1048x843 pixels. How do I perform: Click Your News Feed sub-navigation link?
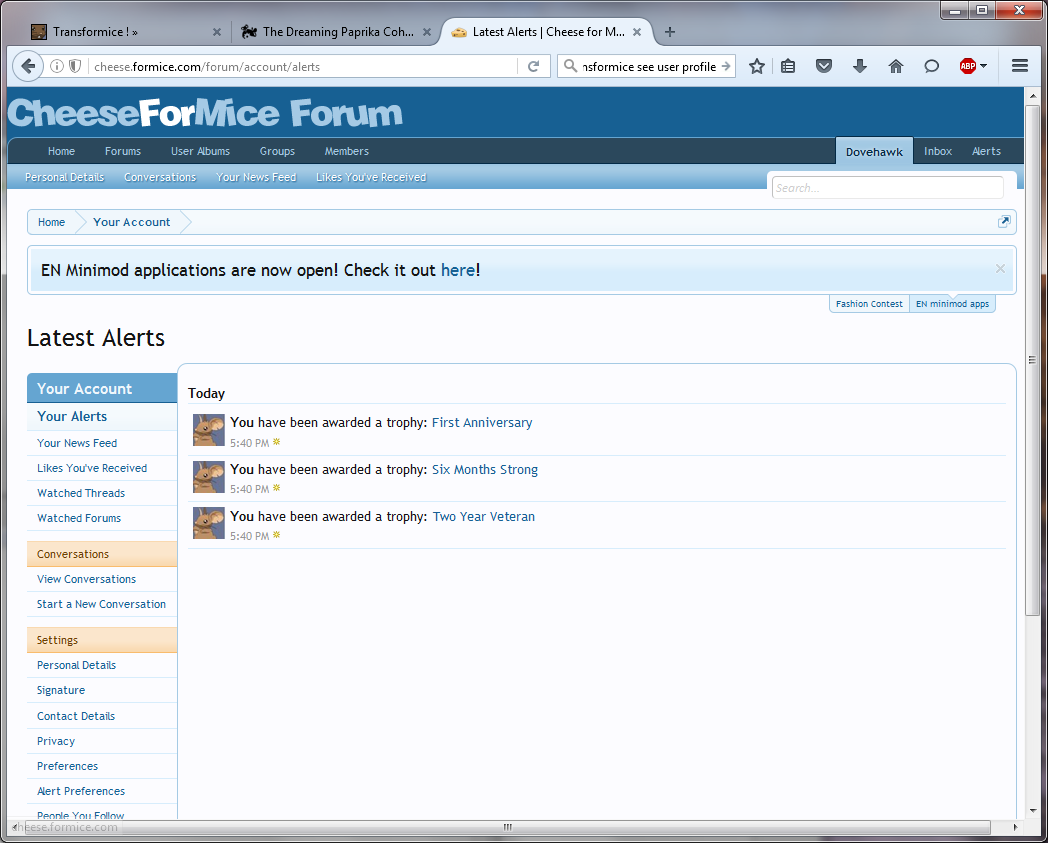click(256, 177)
